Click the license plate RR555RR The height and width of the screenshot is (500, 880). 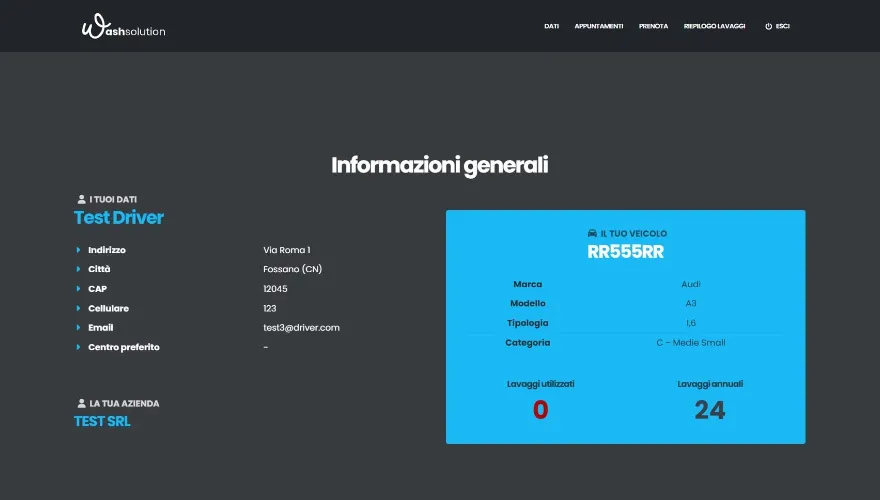point(626,252)
